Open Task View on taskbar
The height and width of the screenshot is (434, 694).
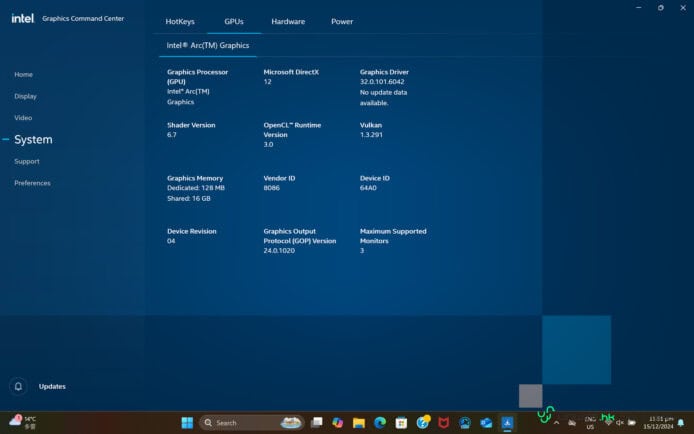316,423
